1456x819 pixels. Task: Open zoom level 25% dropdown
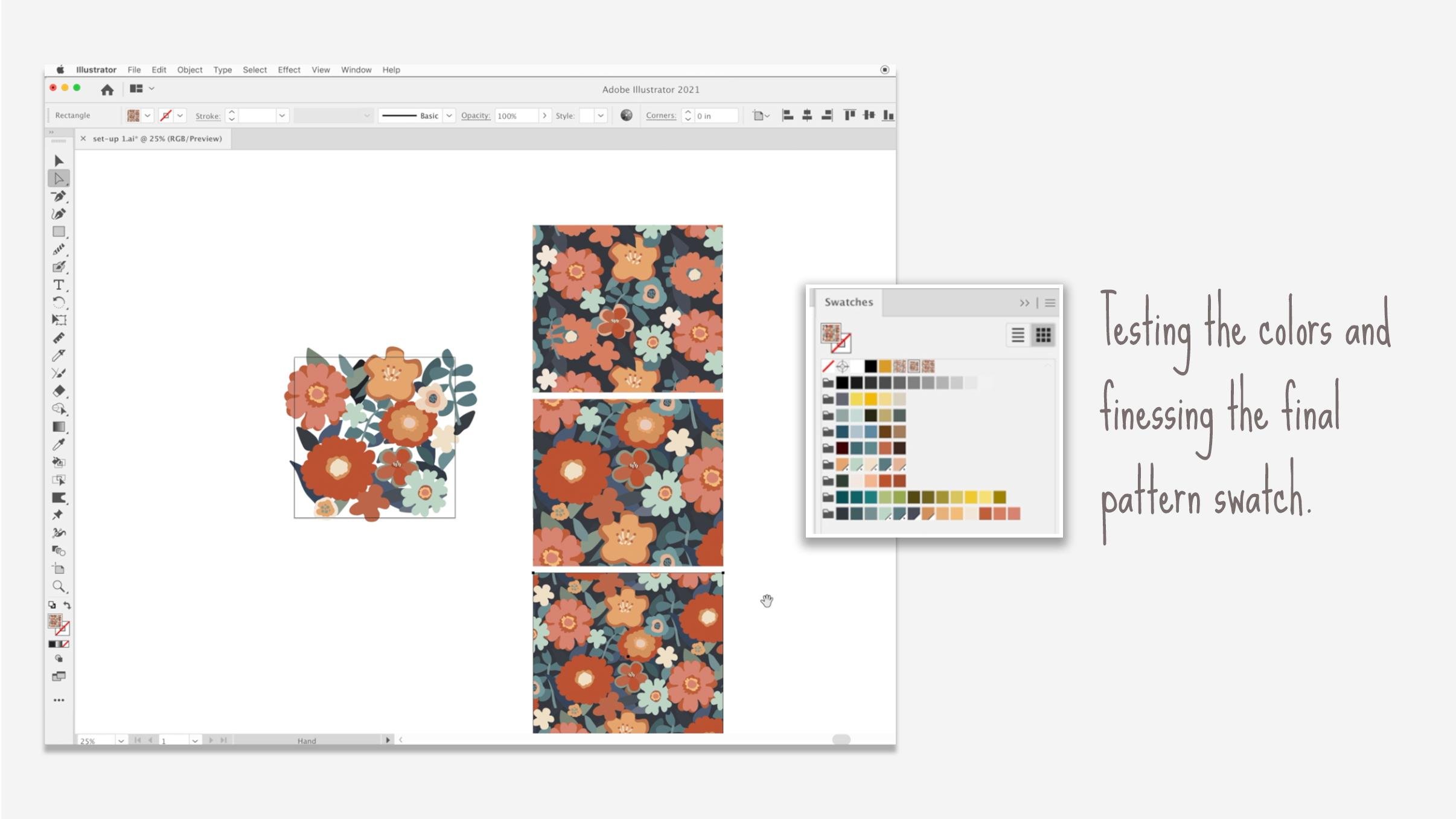click(x=121, y=740)
